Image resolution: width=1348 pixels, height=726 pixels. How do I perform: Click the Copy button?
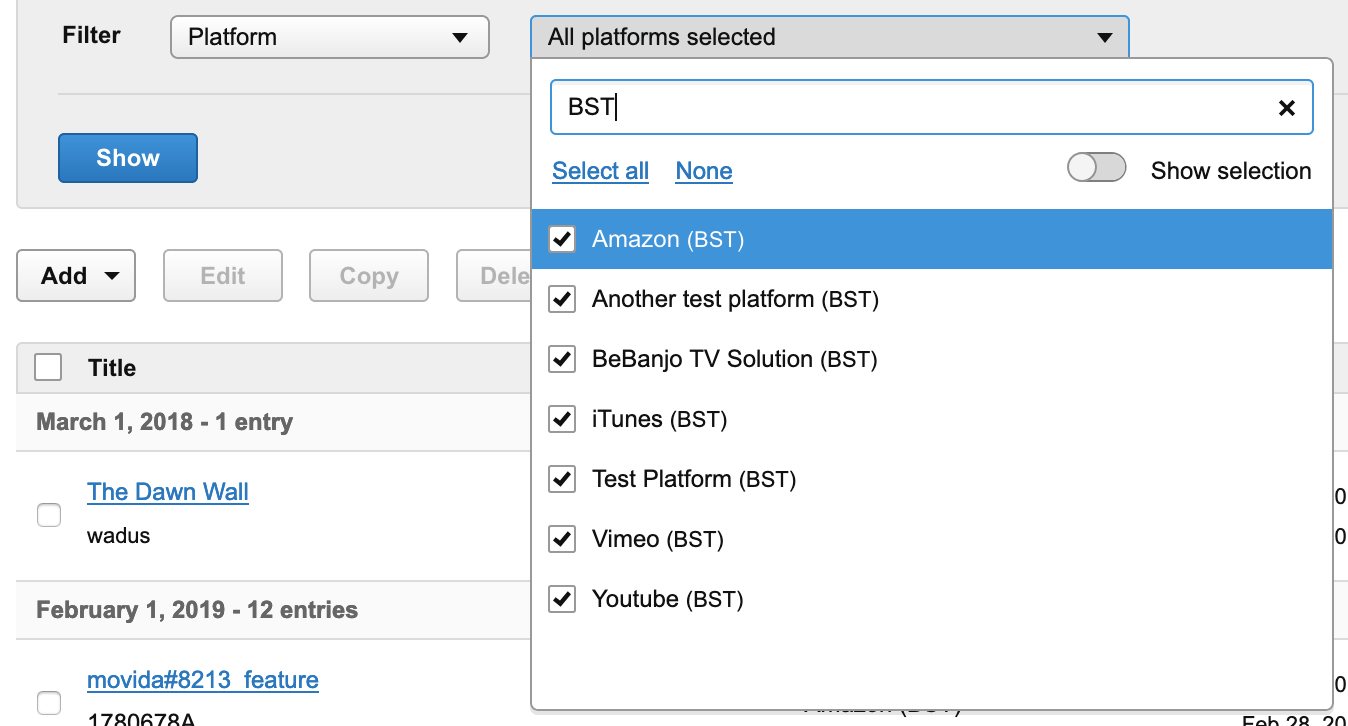click(369, 276)
